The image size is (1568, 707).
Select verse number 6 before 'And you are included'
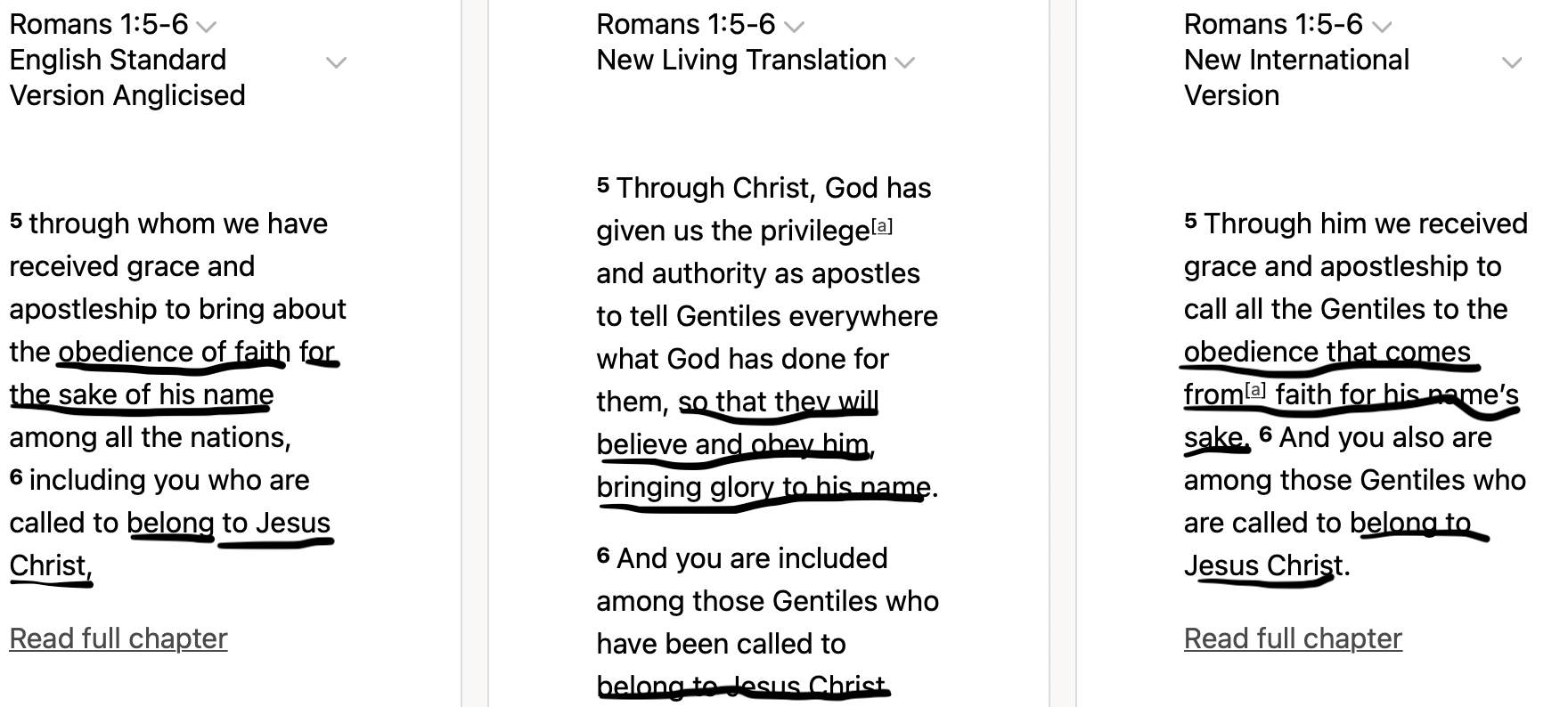603,555
